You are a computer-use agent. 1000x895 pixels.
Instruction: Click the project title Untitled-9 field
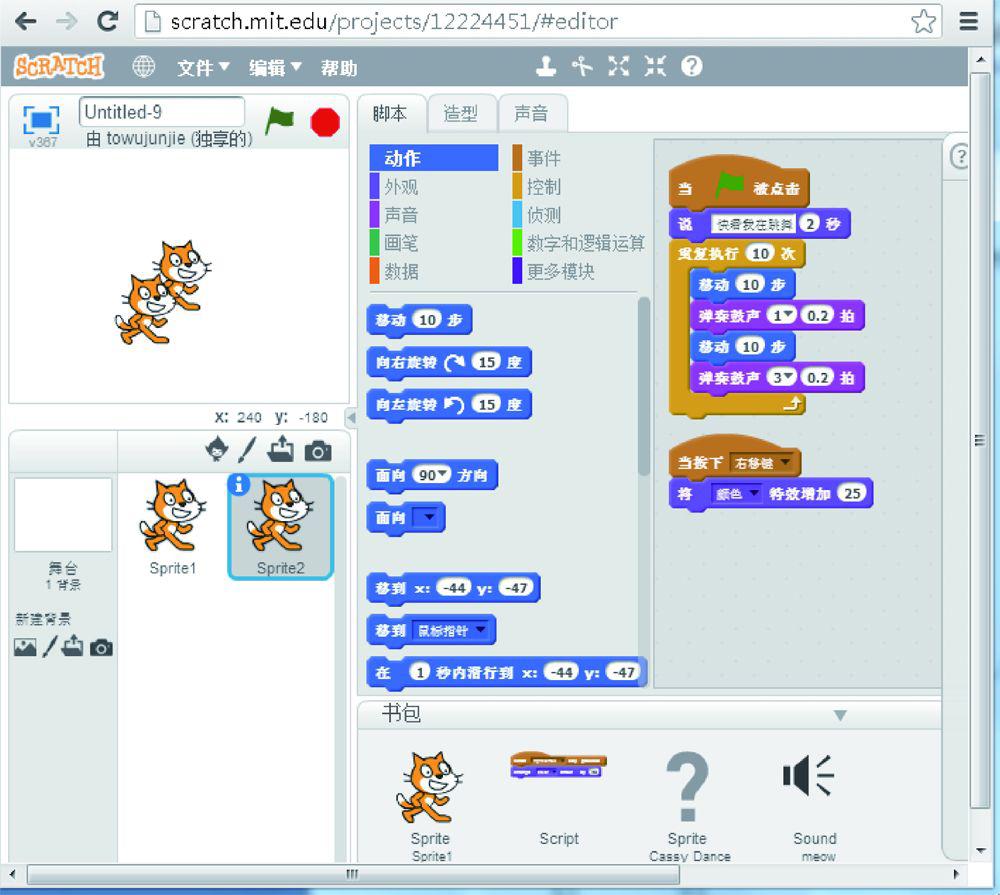point(161,112)
